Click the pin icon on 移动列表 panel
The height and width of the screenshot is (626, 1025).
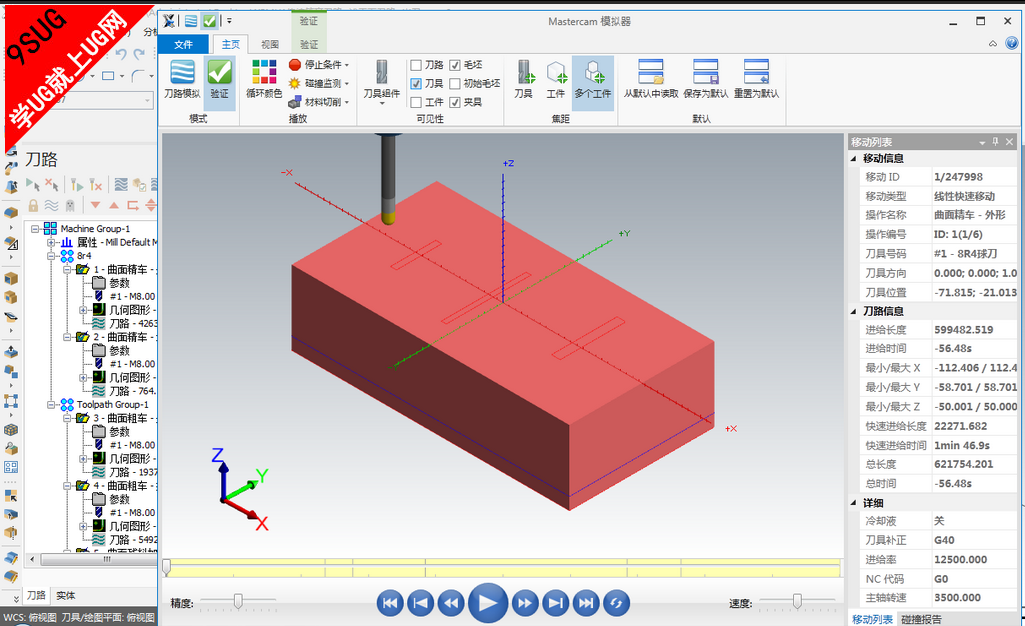(996, 142)
